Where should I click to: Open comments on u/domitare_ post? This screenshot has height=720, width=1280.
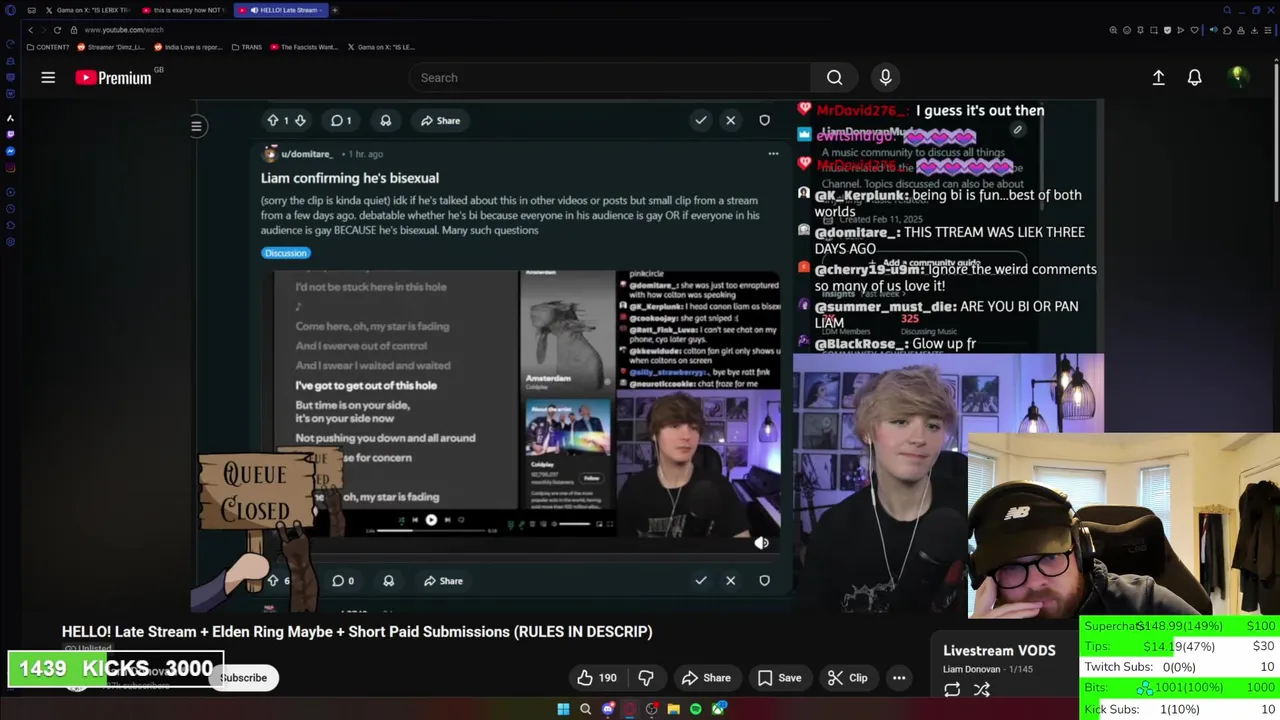[x=341, y=120]
